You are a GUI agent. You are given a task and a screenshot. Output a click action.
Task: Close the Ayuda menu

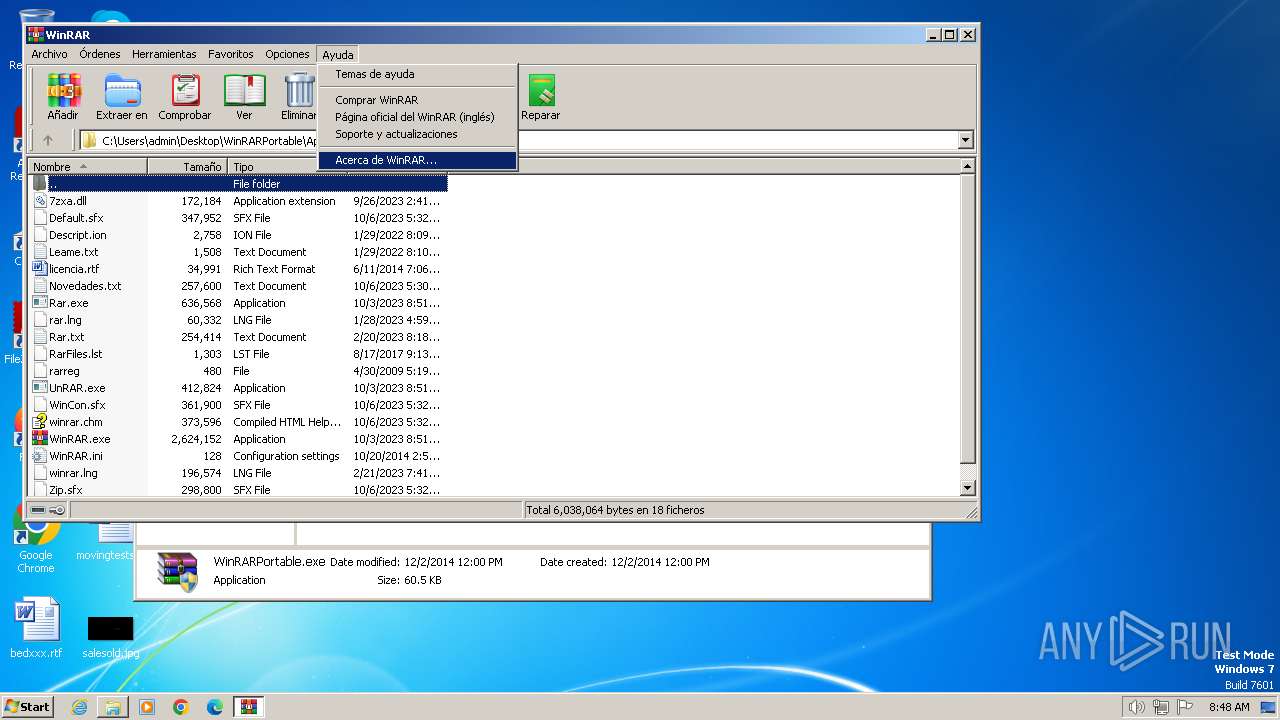(338, 54)
